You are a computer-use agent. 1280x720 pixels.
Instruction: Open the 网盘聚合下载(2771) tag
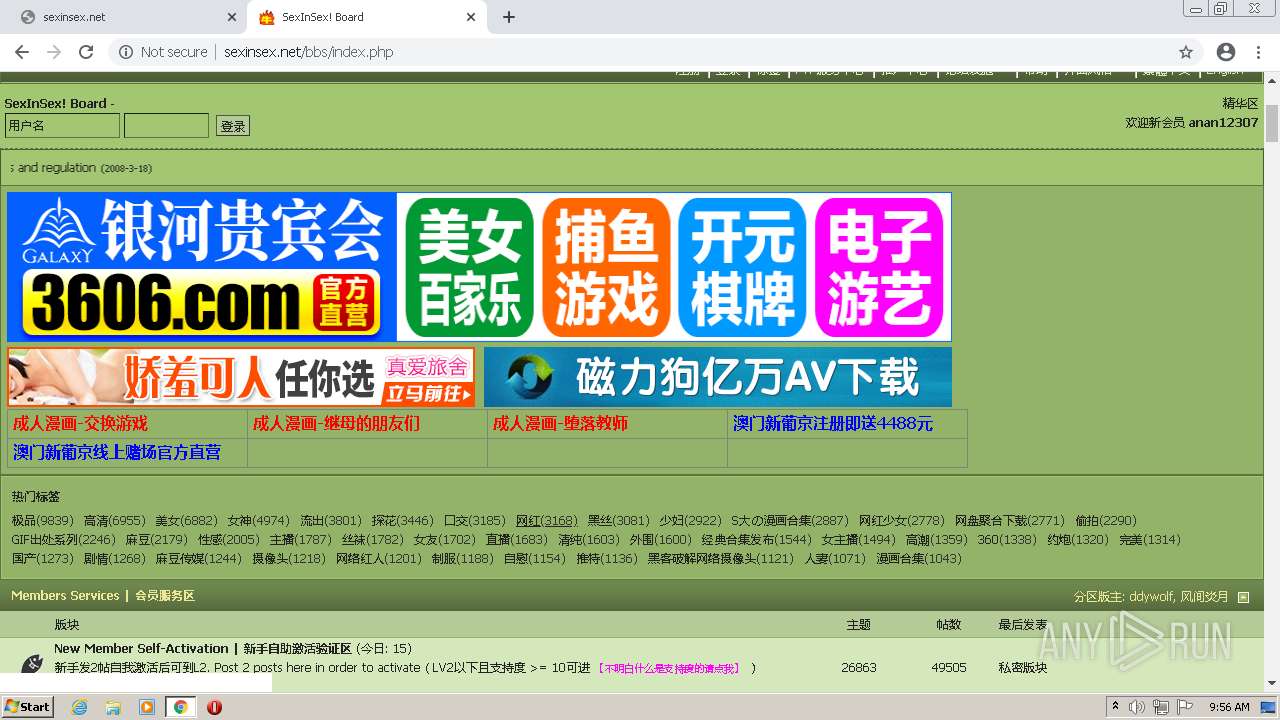click(x=1010, y=520)
